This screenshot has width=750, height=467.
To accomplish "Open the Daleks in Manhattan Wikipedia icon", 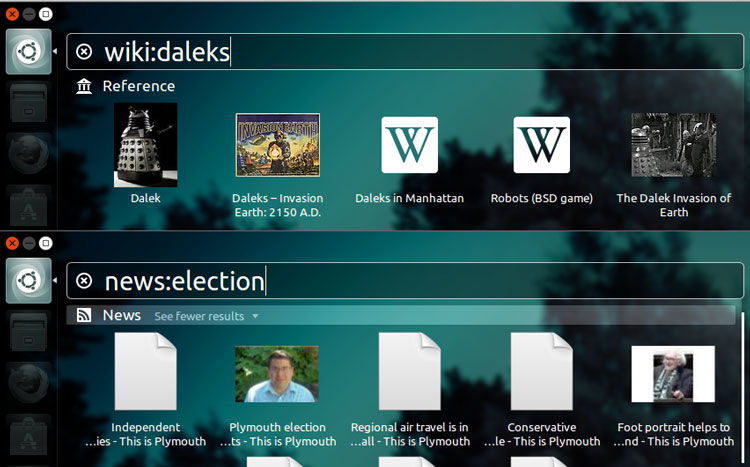I will click(409, 145).
